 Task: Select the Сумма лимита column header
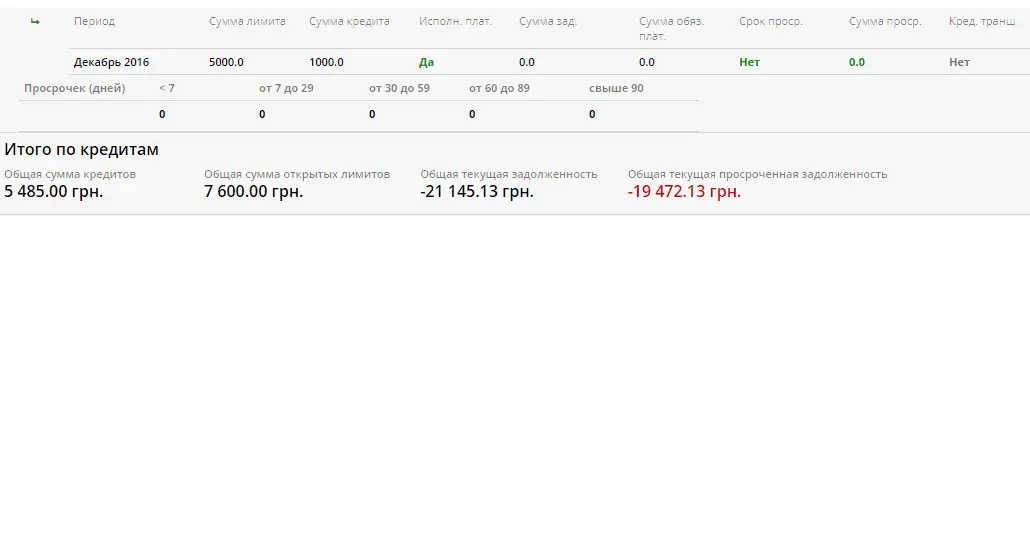tap(247, 22)
